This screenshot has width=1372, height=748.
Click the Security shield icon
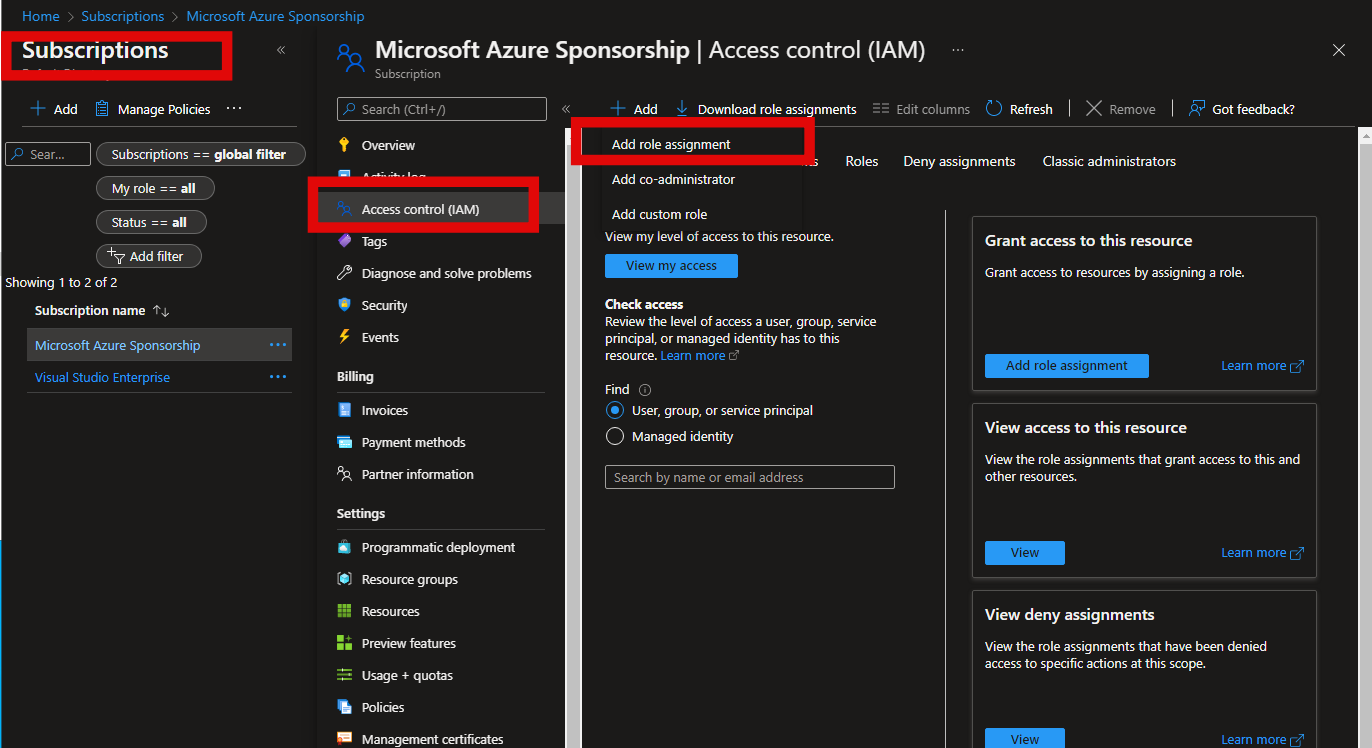[x=344, y=305]
